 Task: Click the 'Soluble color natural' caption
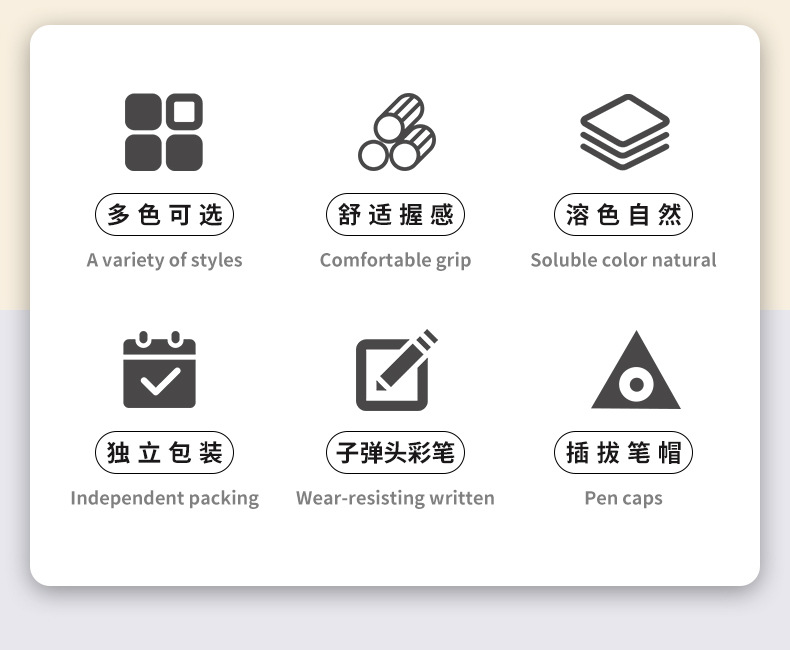click(x=624, y=260)
